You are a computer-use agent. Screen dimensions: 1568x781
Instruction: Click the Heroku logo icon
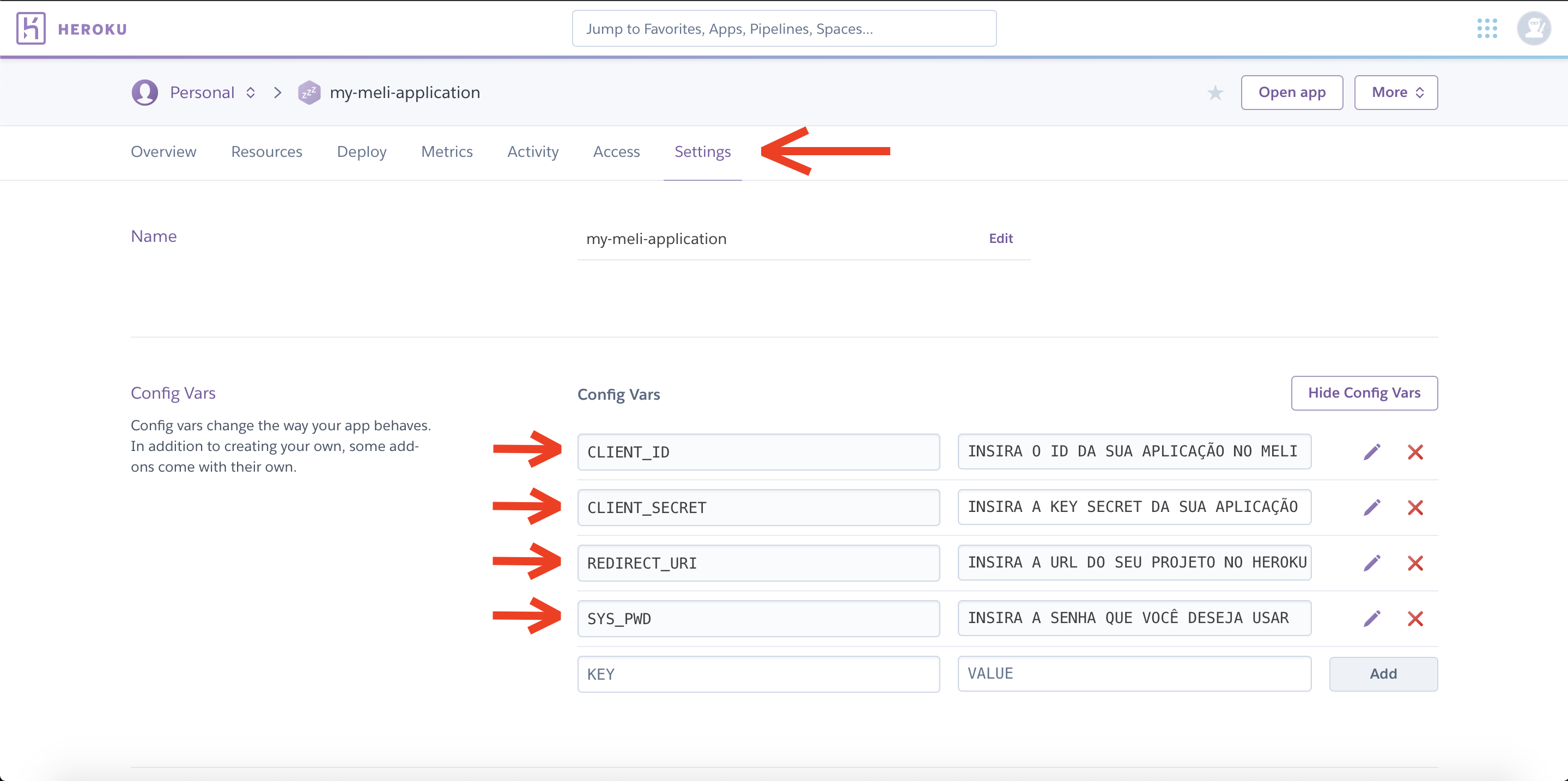[31, 28]
